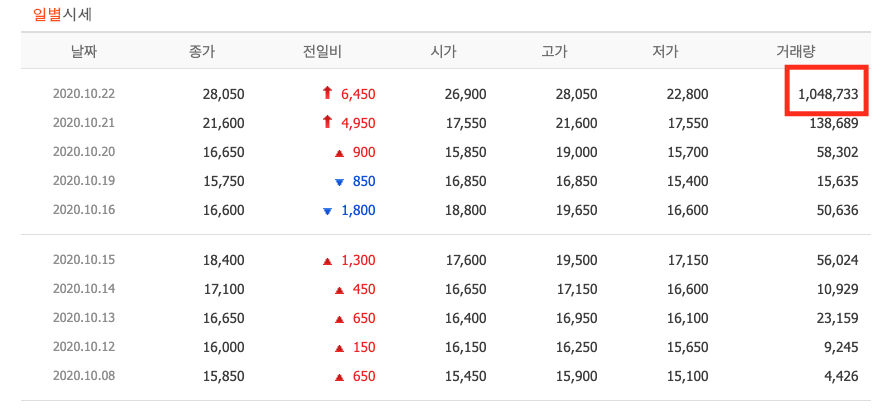Click the red triangle beside 150

[x=339, y=348]
